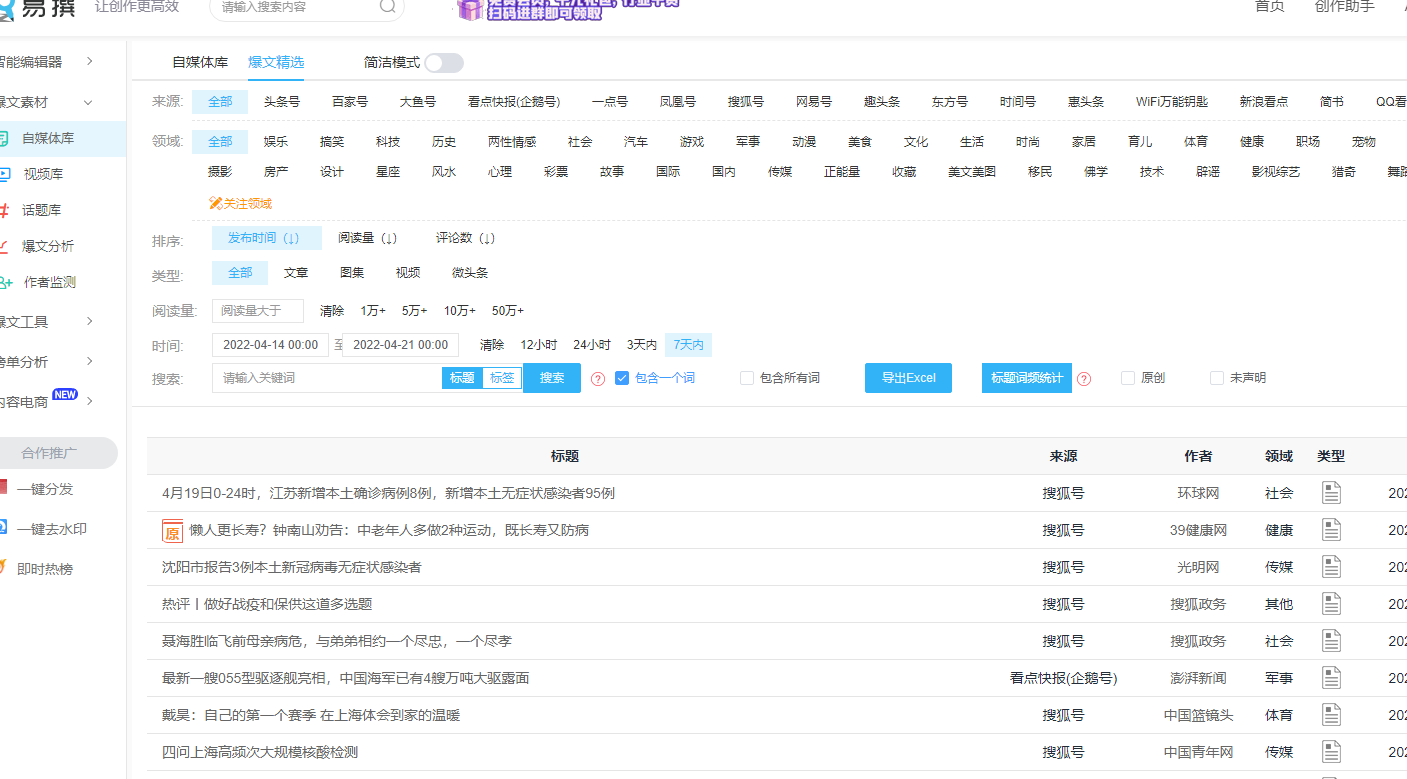Open 首页 in top navigation
Image resolution: width=1407 pixels, height=779 pixels.
click(x=1270, y=6)
